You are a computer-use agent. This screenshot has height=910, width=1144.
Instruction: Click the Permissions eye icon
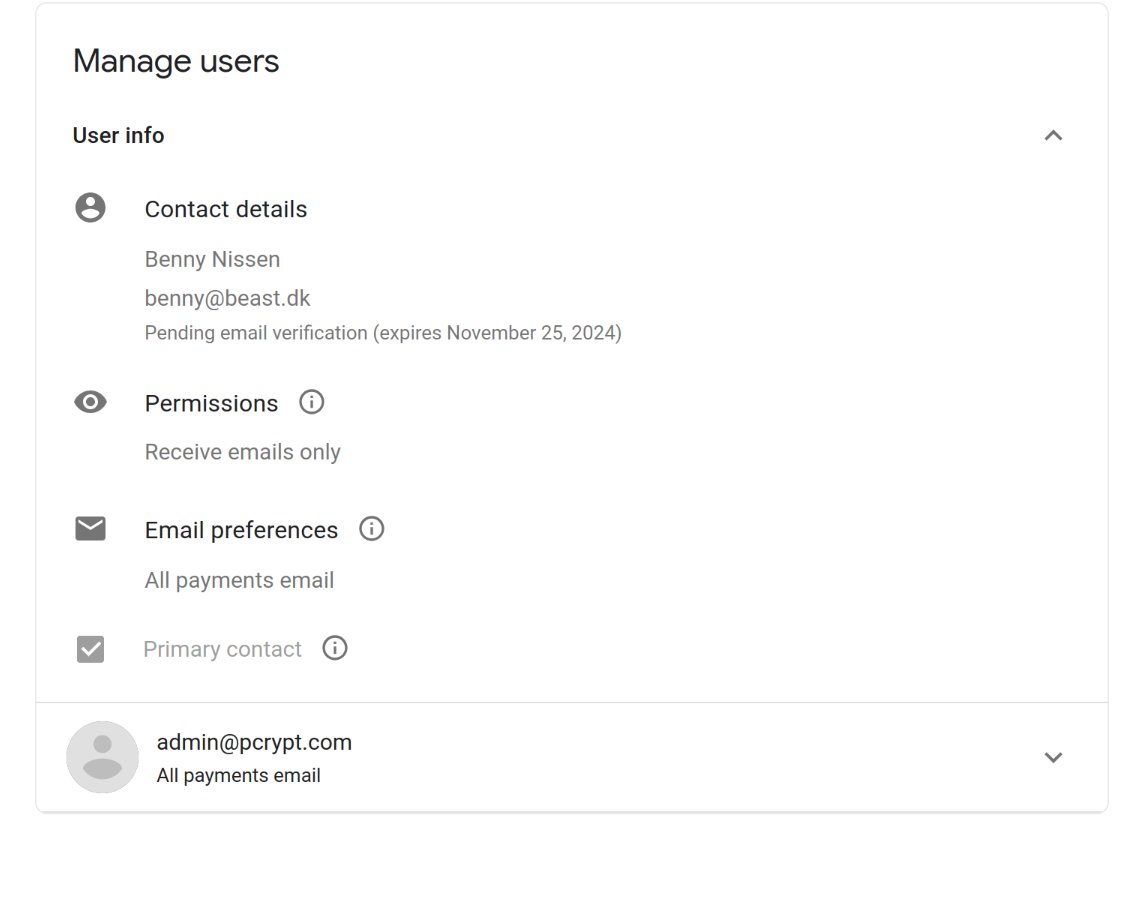(x=90, y=402)
